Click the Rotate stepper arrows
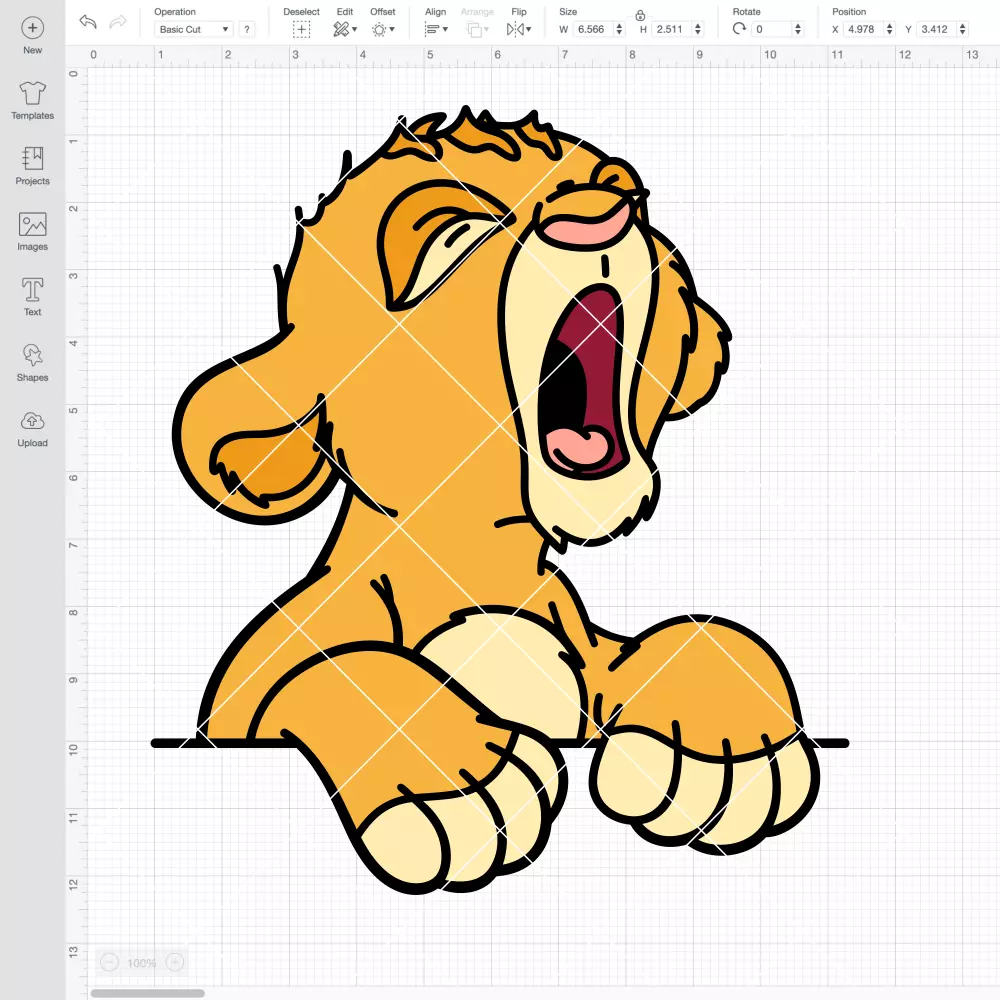The height and width of the screenshot is (1000, 1000). click(797, 29)
